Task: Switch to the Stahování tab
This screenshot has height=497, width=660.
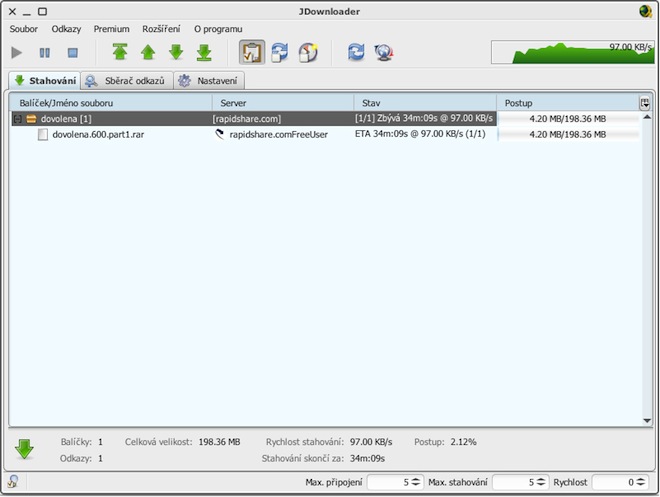Action: (45, 80)
